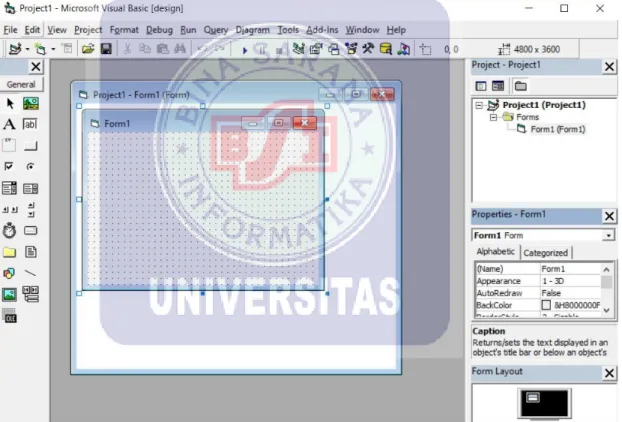Image resolution: width=622 pixels, height=422 pixels.
Task: Click the (Name) property value Form1
Action: click(570, 269)
